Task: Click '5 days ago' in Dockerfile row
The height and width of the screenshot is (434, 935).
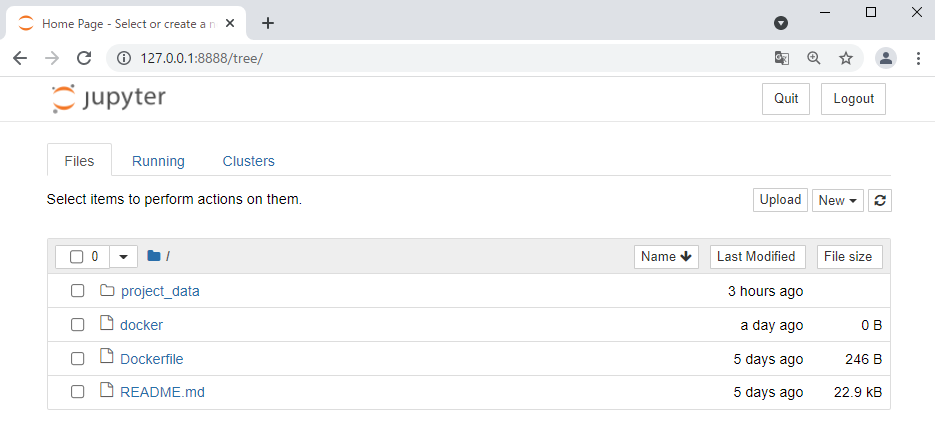Action: (768, 359)
